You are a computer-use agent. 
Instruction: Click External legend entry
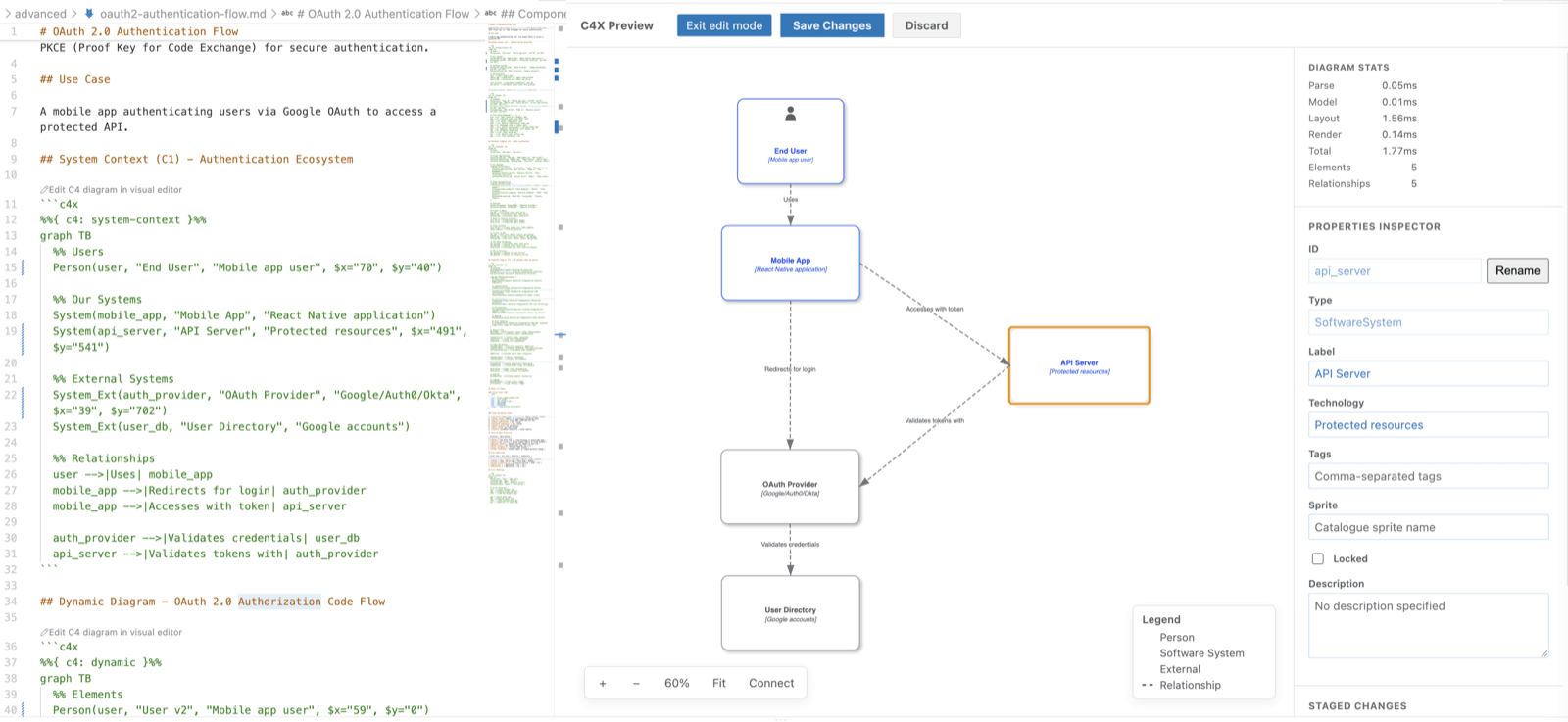(x=1180, y=670)
